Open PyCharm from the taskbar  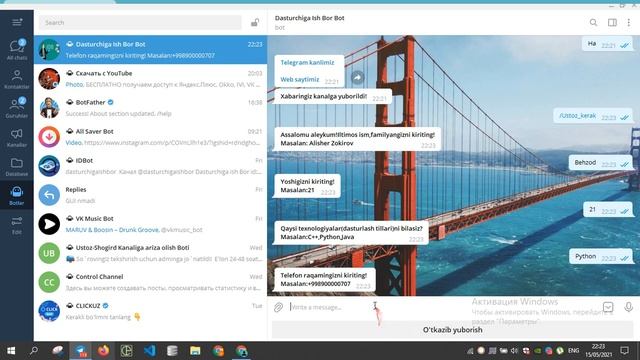(127, 351)
